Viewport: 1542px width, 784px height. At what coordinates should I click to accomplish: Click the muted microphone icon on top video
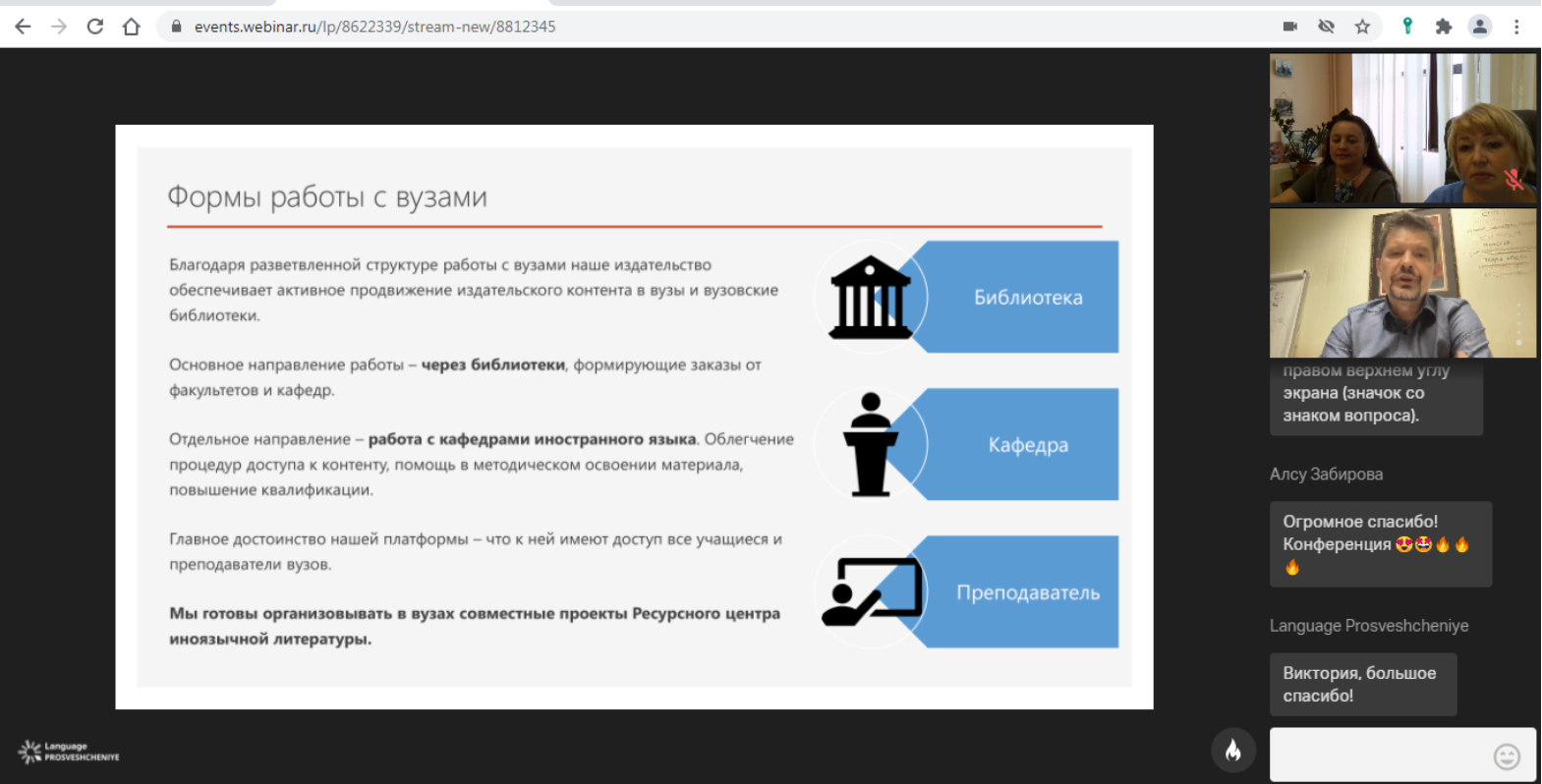[x=1513, y=180]
